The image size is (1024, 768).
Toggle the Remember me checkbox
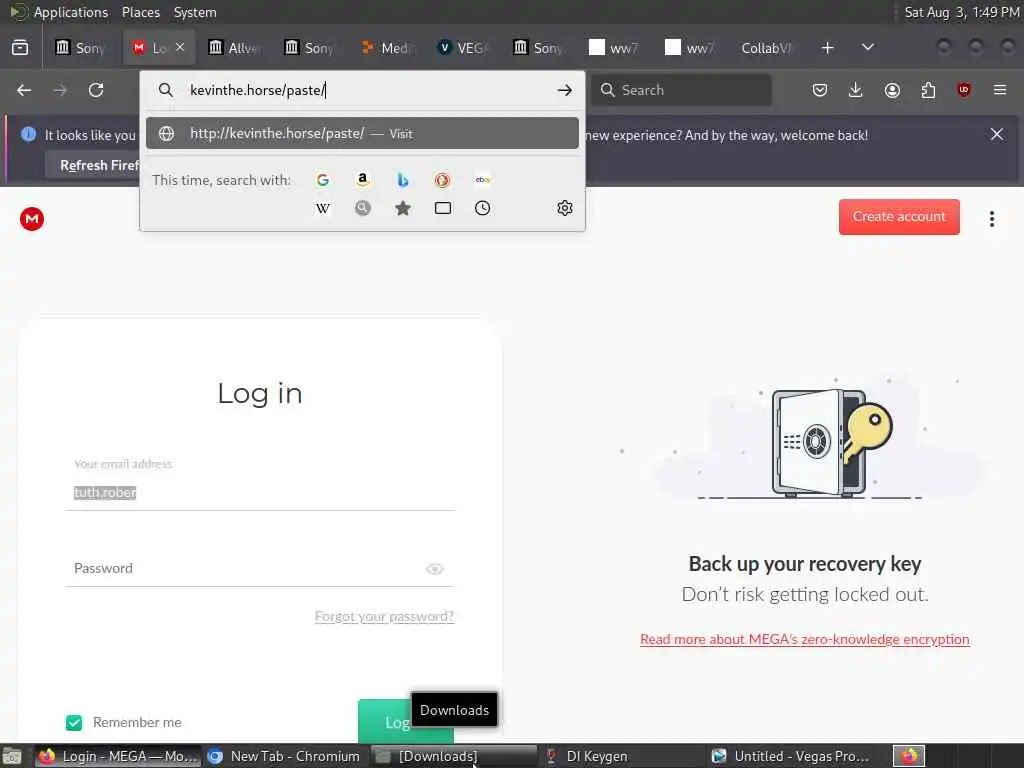(74, 722)
